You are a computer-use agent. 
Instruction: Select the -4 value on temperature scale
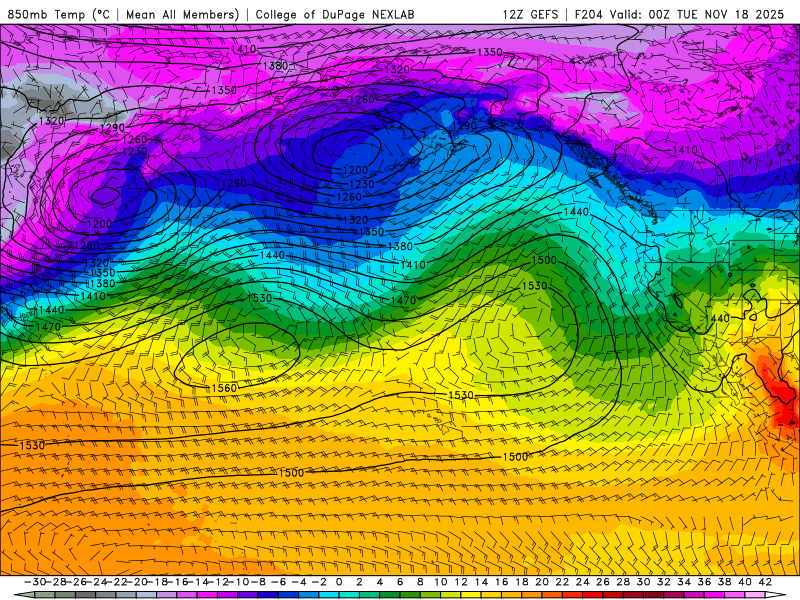(297, 582)
